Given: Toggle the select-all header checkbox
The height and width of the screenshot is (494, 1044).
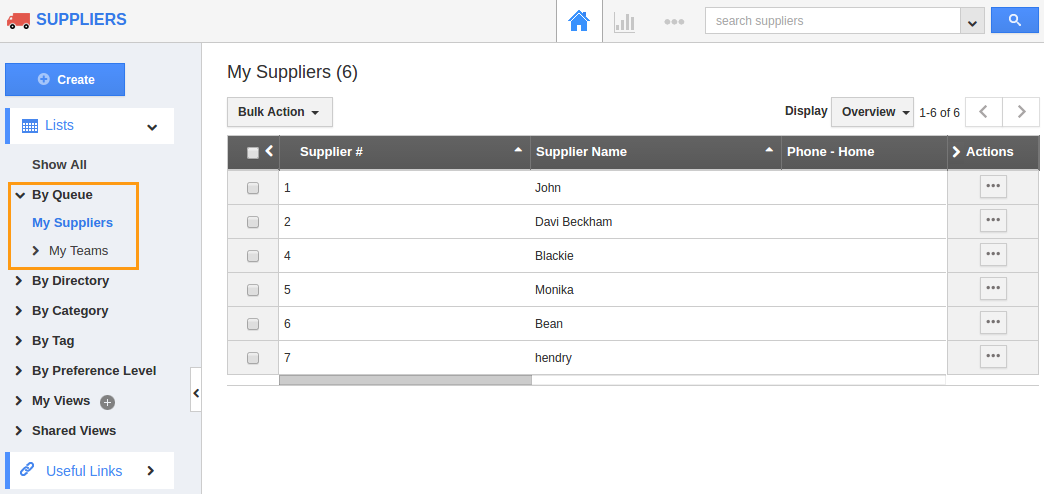Looking at the screenshot, I should click(x=253, y=152).
